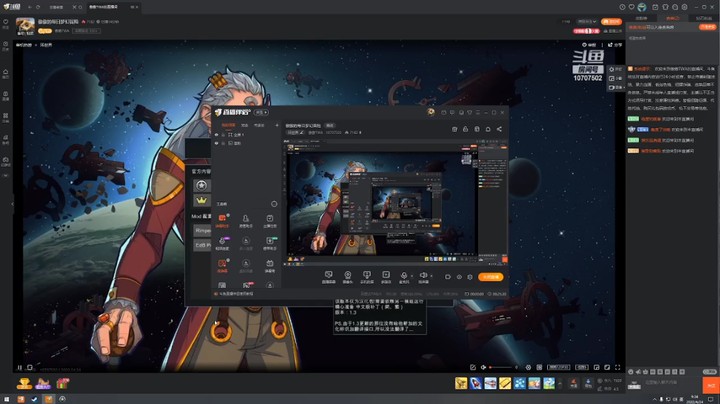The width and height of the screenshot is (720, 404).
Task: Click the round user avatar in Douyu top bar
Action: point(642,7)
